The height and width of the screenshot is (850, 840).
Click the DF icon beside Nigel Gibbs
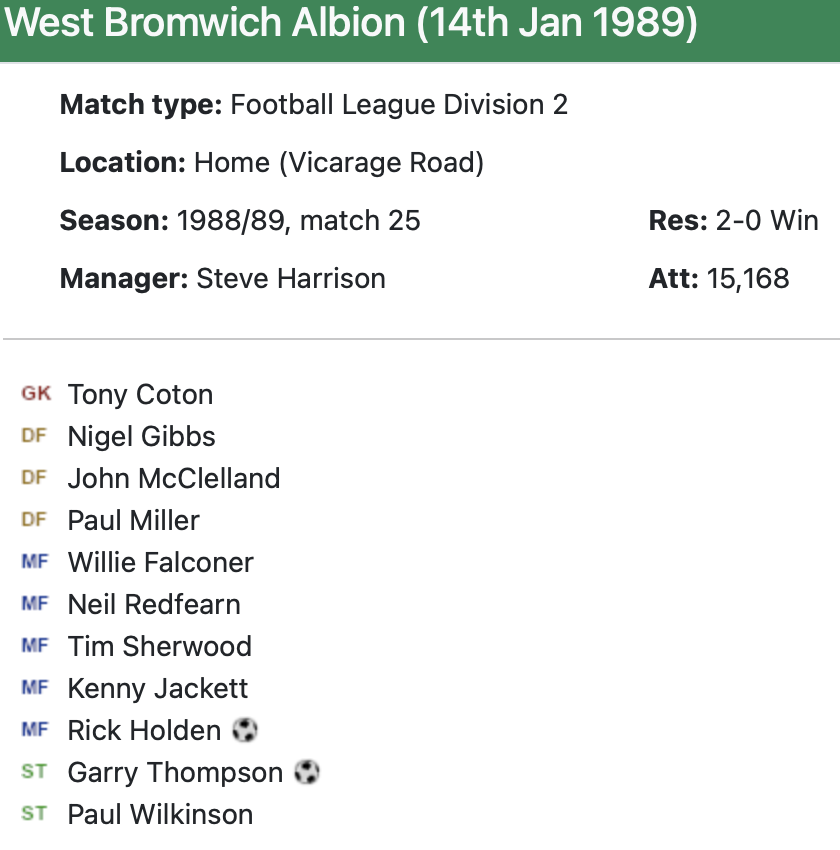pyautogui.click(x=34, y=436)
